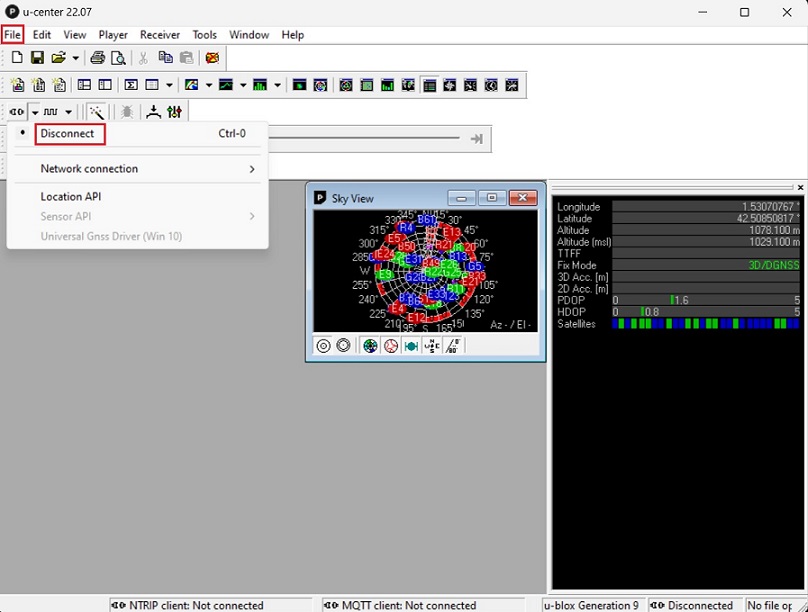Click the Copy icon in toolbar
The height and width of the screenshot is (612, 808).
pos(166,58)
